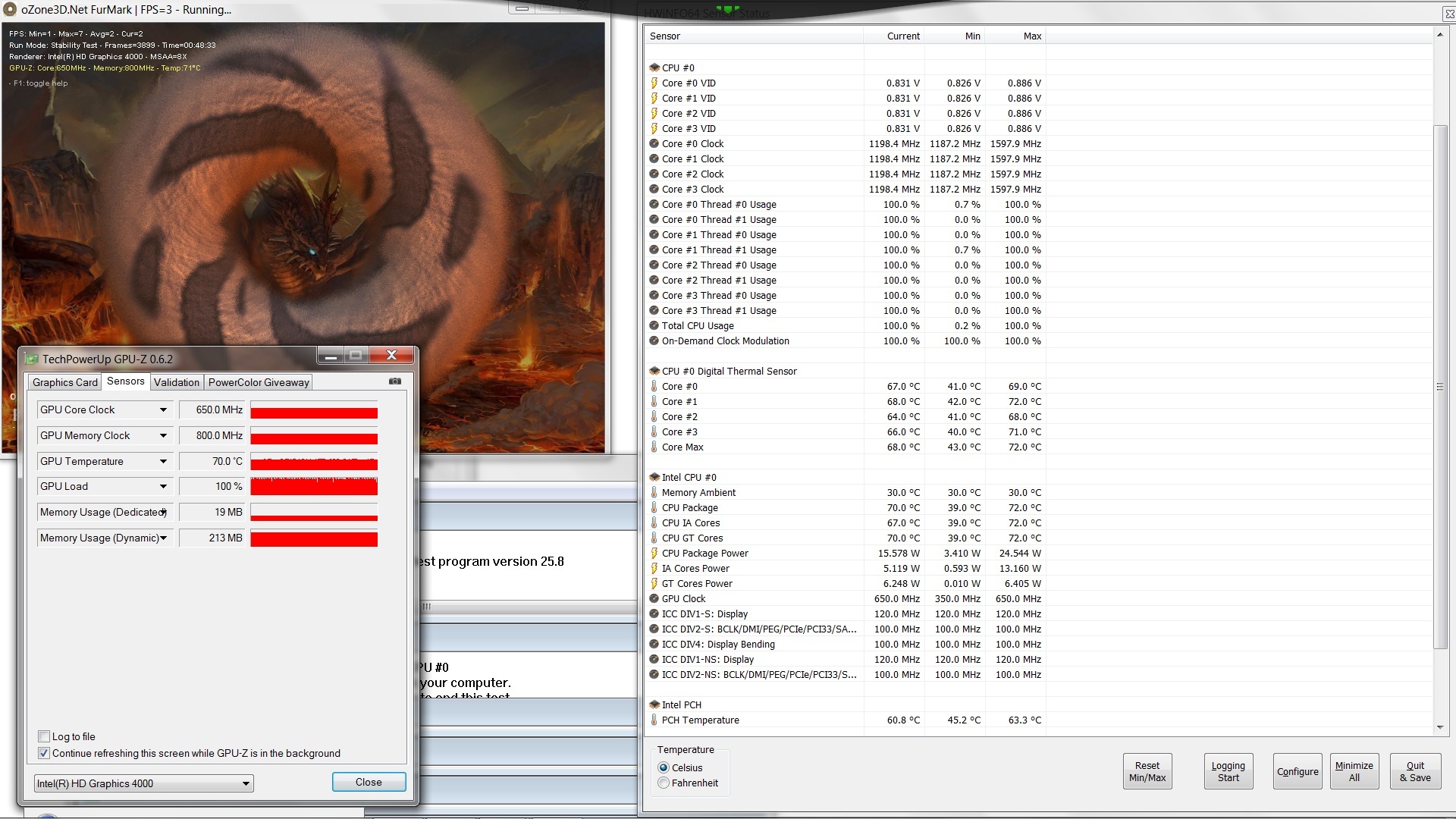Click the FurMark title bar app icon
The height and width of the screenshot is (819, 1456).
pyautogui.click(x=11, y=10)
